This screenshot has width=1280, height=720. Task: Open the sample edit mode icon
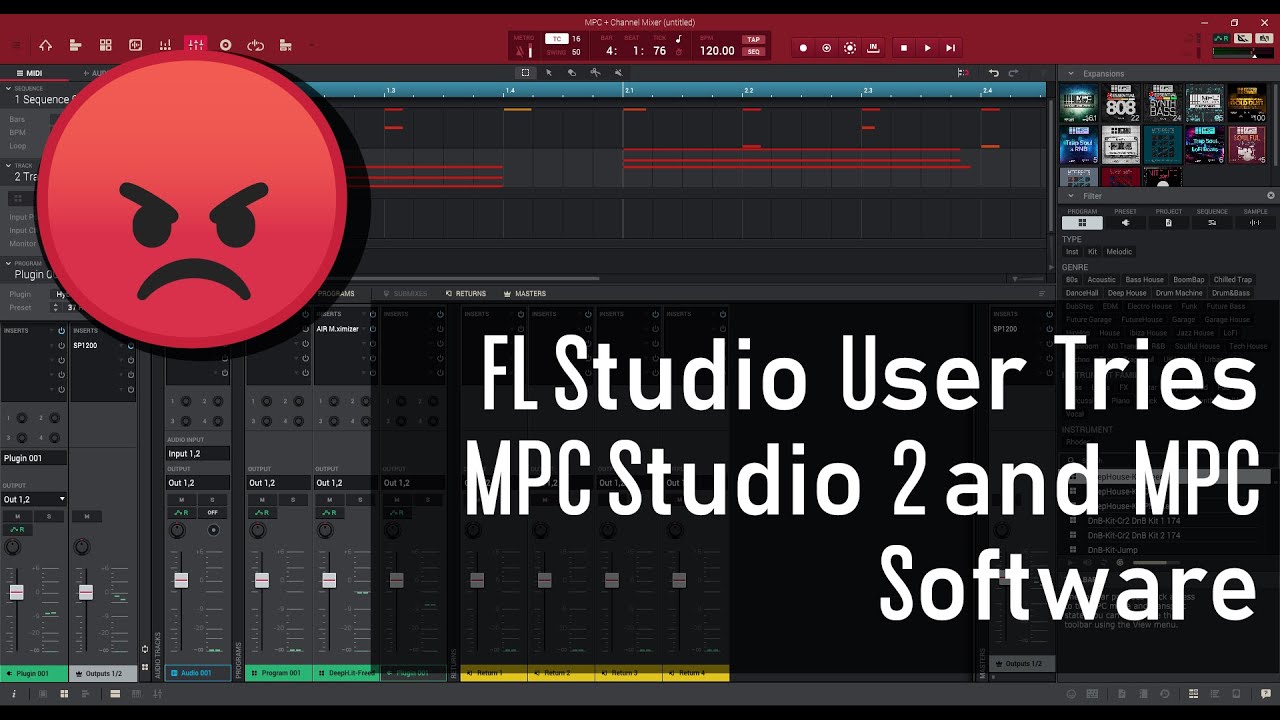[135, 46]
